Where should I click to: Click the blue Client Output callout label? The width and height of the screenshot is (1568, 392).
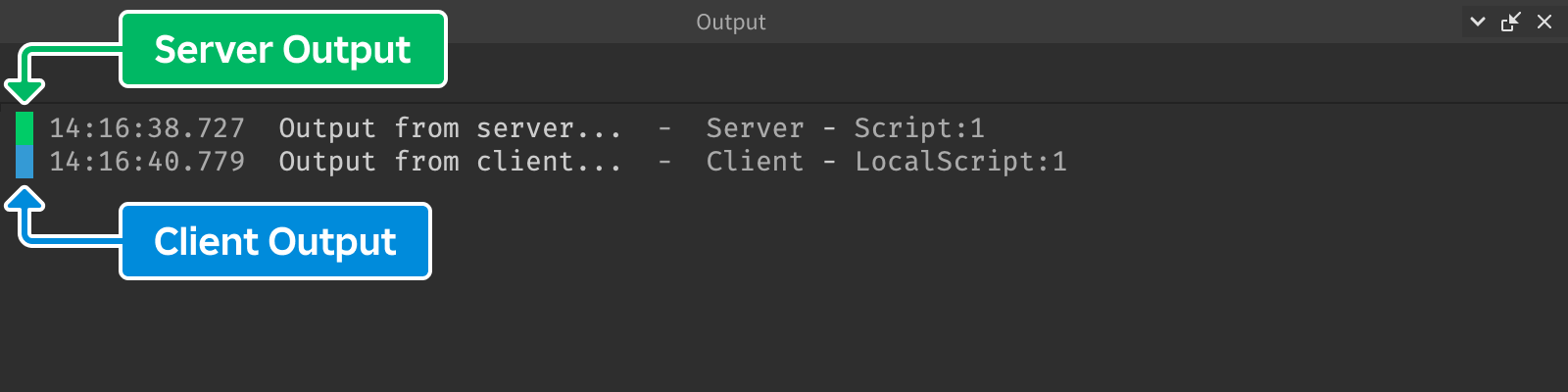[x=275, y=241]
